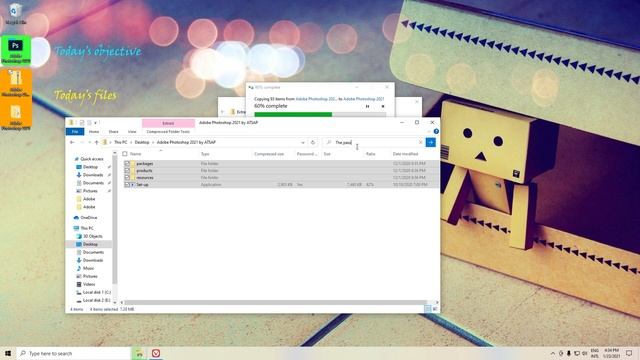Open 3D Objects under This PC
640x360 pixels.
(93, 236)
